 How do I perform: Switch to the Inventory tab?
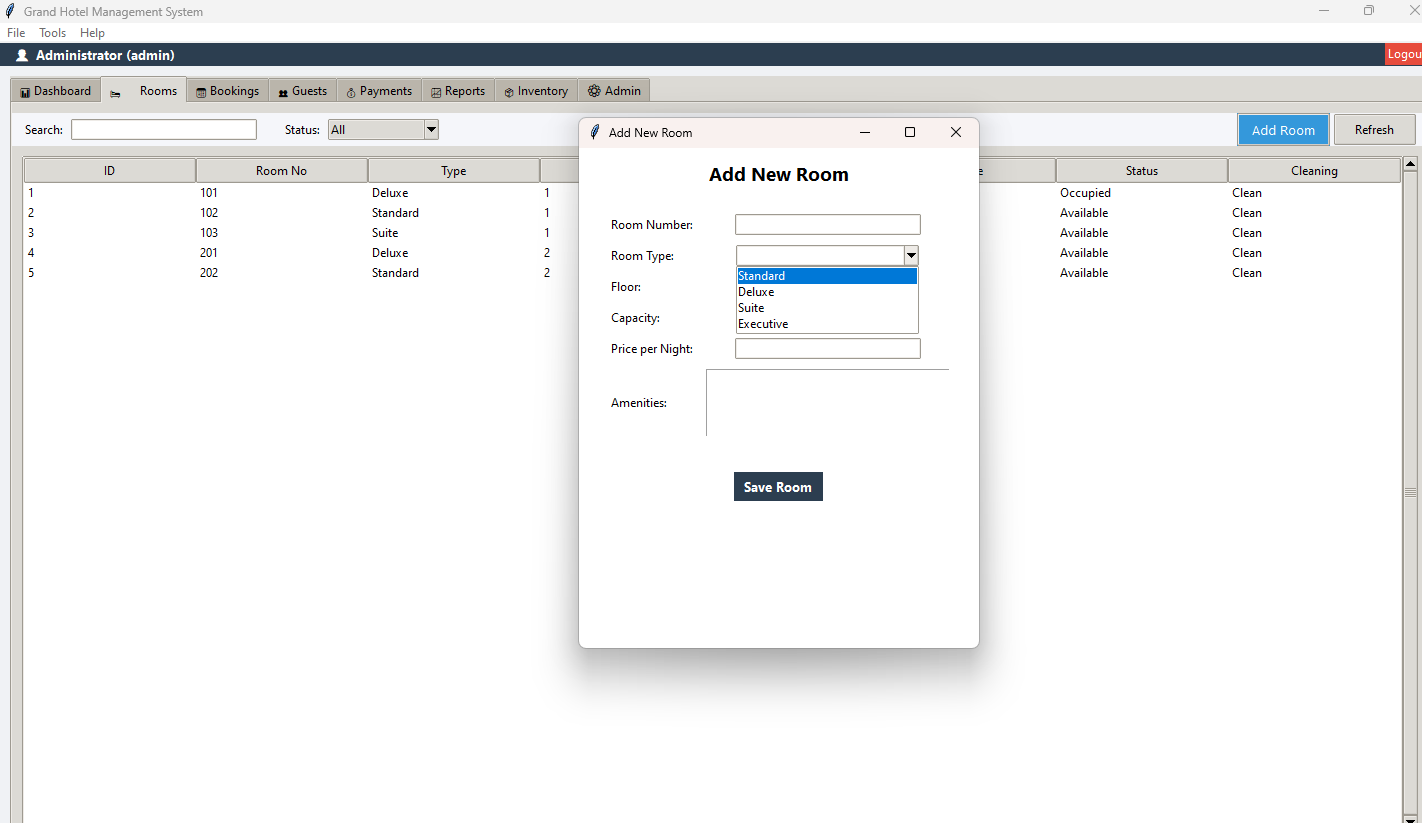(536, 91)
